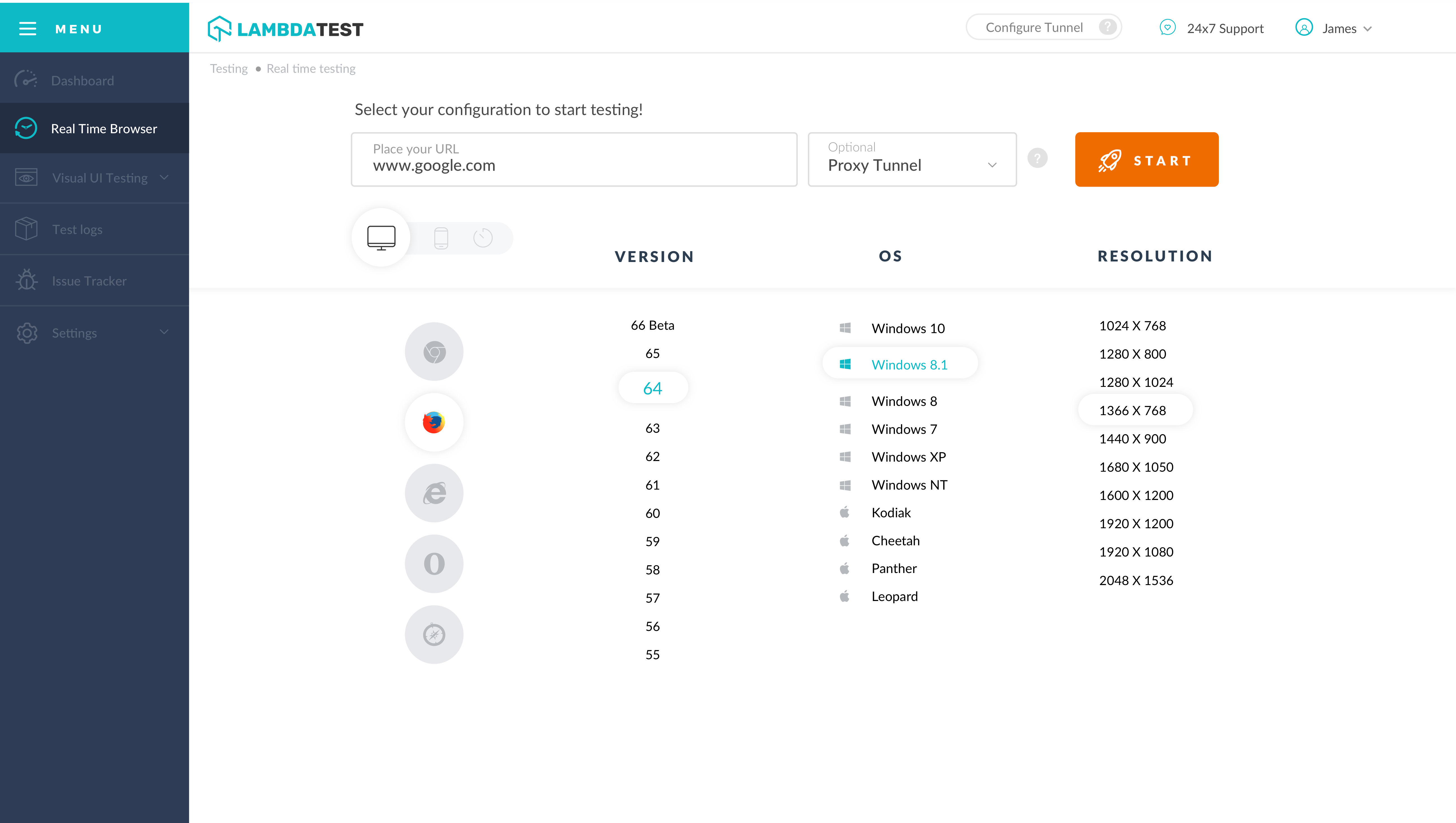The image size is (1456, 823).
Task: Select the Safari browser icon
Action: point(434,634)
